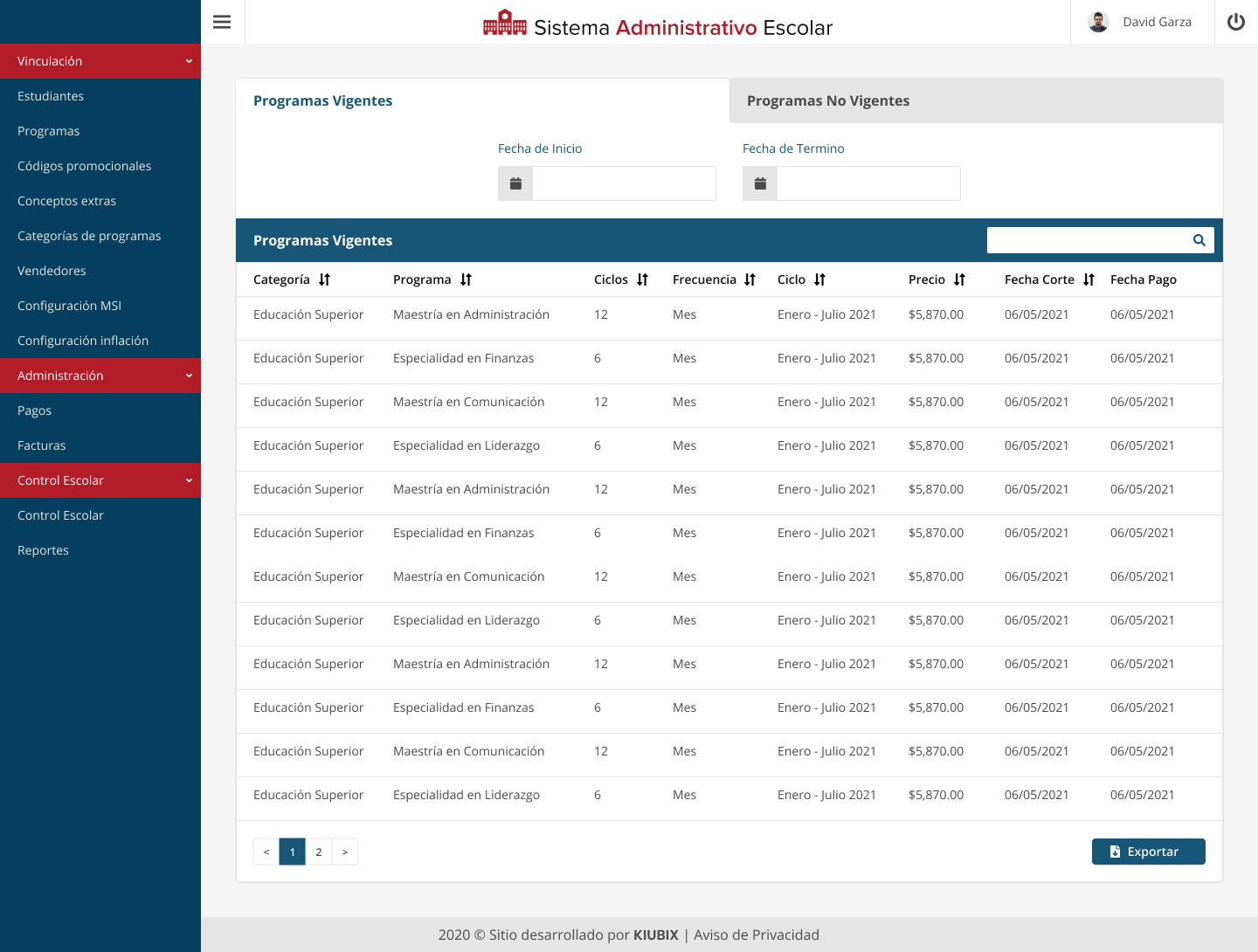Open Facturas in the sidebar

[42, 445]
